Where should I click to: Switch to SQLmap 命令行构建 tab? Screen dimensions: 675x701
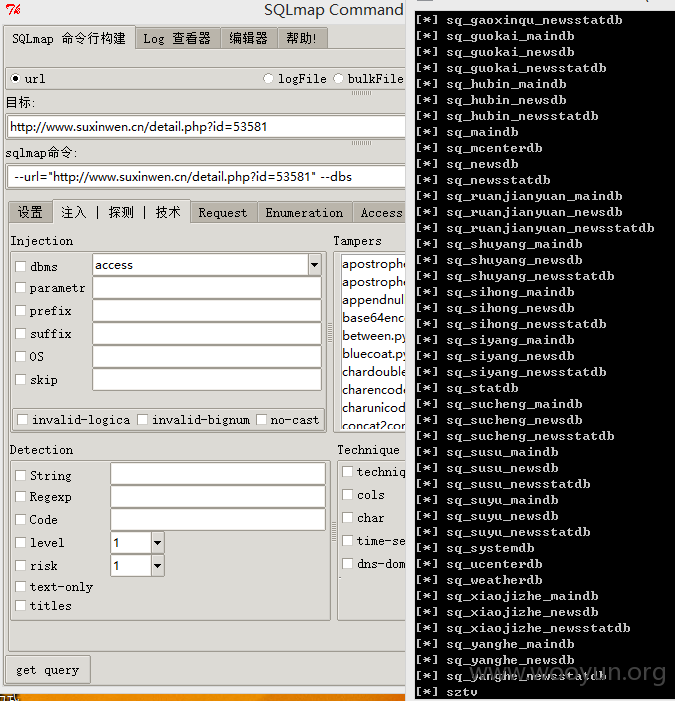(69, 38)
